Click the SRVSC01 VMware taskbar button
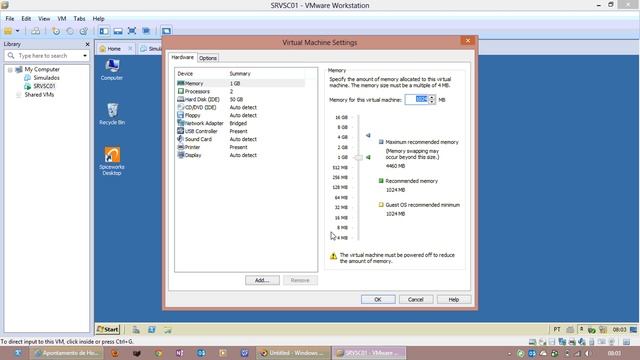This screenshot has width=640, height=360. pos(369,353)
